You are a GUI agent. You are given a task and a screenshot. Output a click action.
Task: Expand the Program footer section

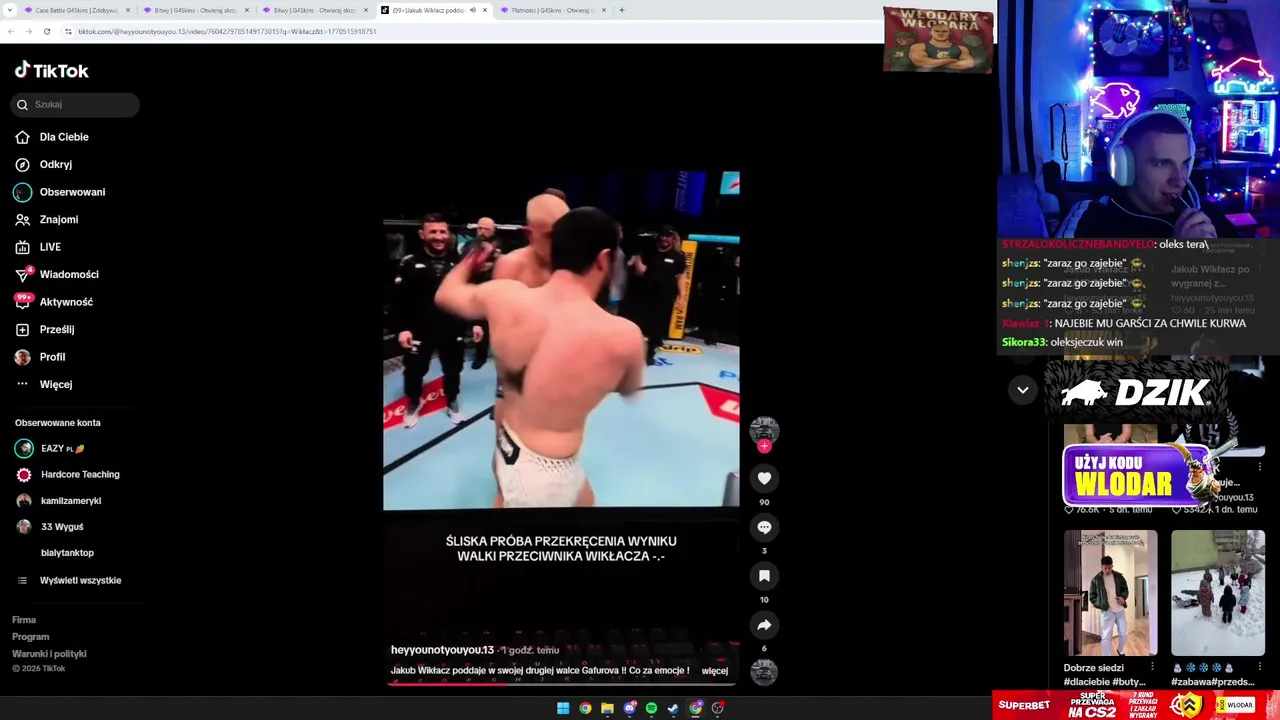click(30, 637)
